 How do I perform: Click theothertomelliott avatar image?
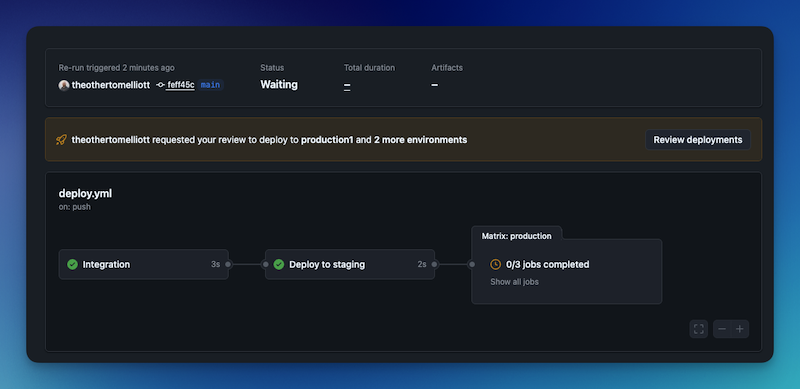click(x=64, y=85)
